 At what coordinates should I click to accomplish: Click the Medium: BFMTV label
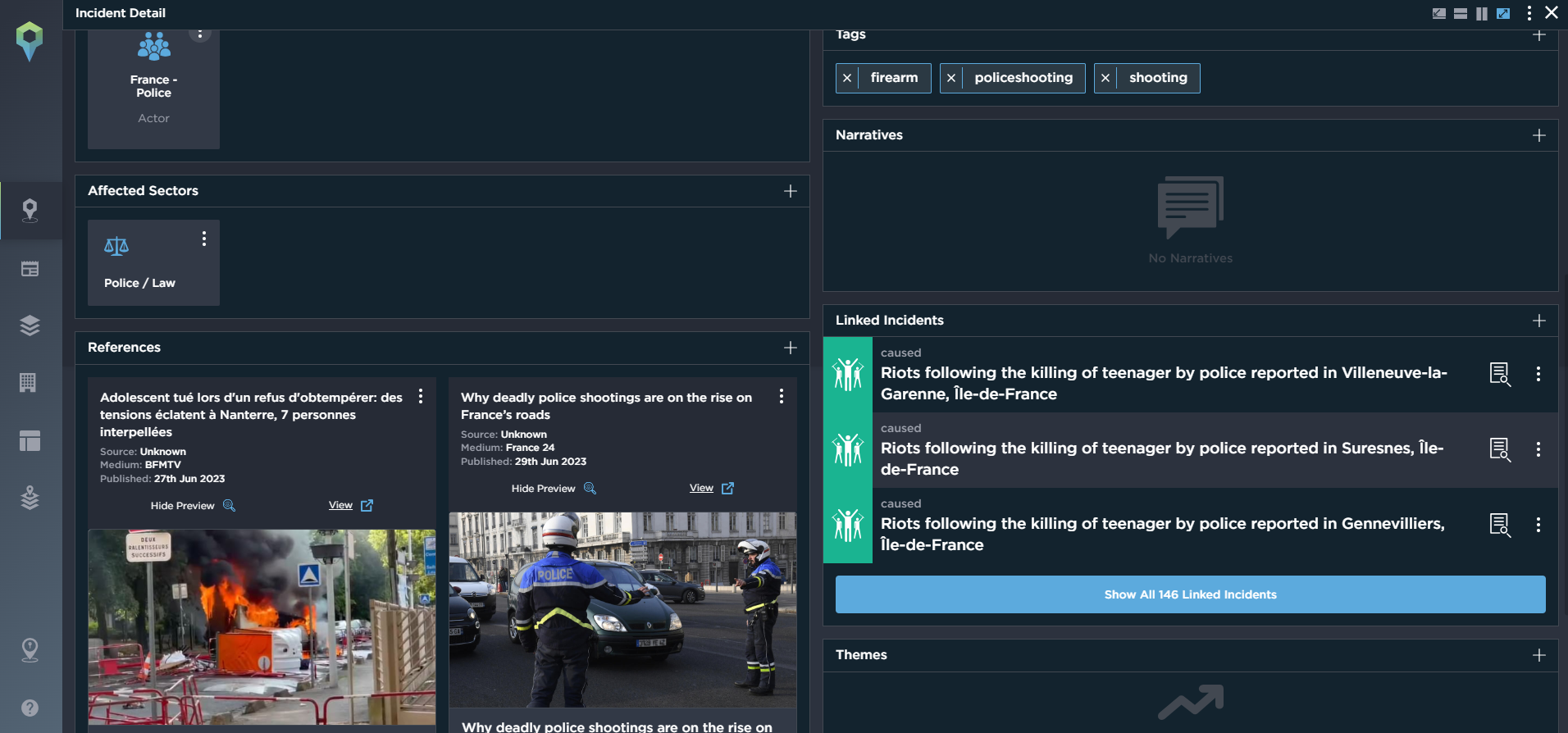coord(140,465)
